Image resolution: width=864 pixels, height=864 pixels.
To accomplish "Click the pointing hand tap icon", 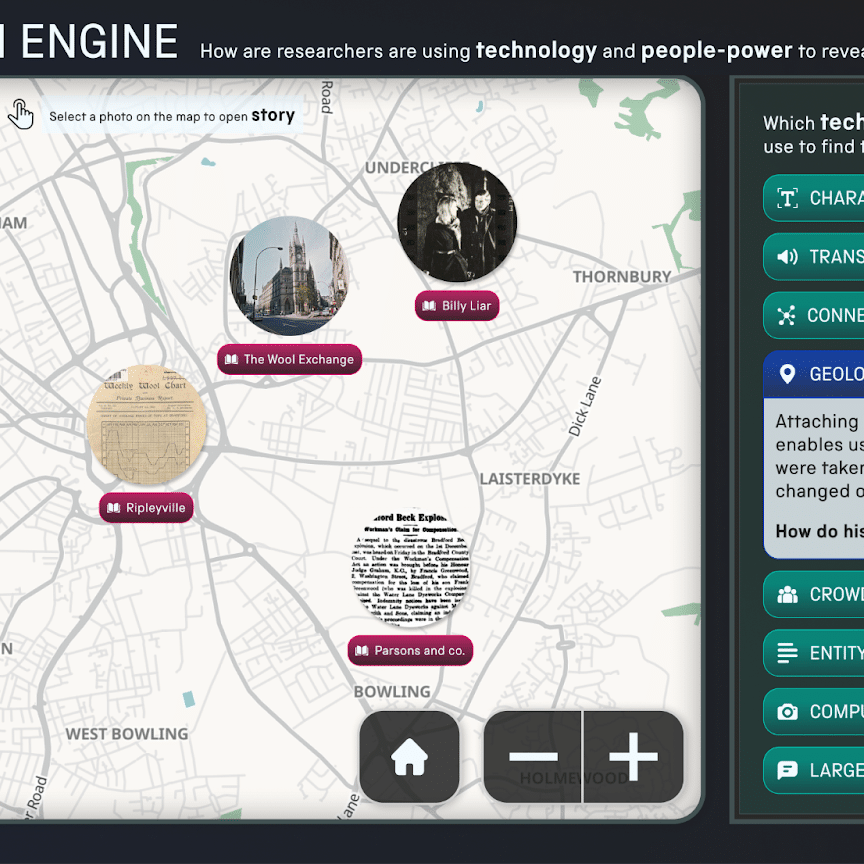I will tap(20, 114).
